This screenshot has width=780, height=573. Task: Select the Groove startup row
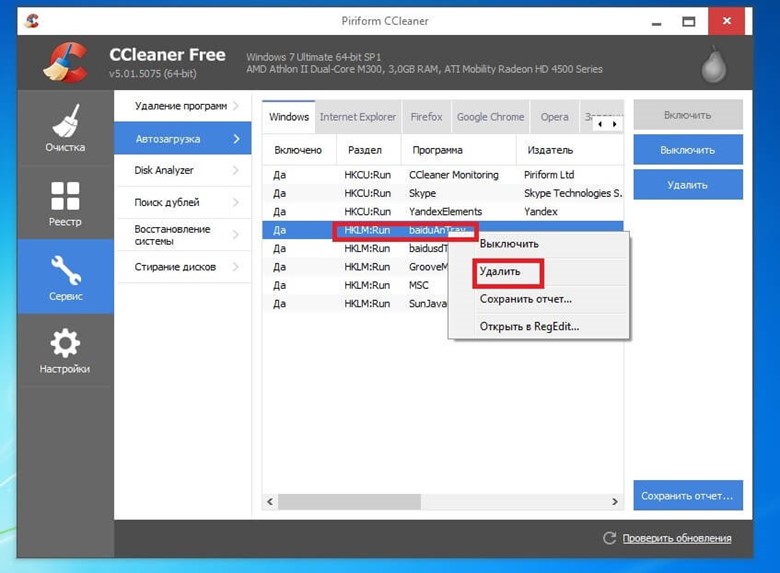pyautogui.click(x=356, y=267)
